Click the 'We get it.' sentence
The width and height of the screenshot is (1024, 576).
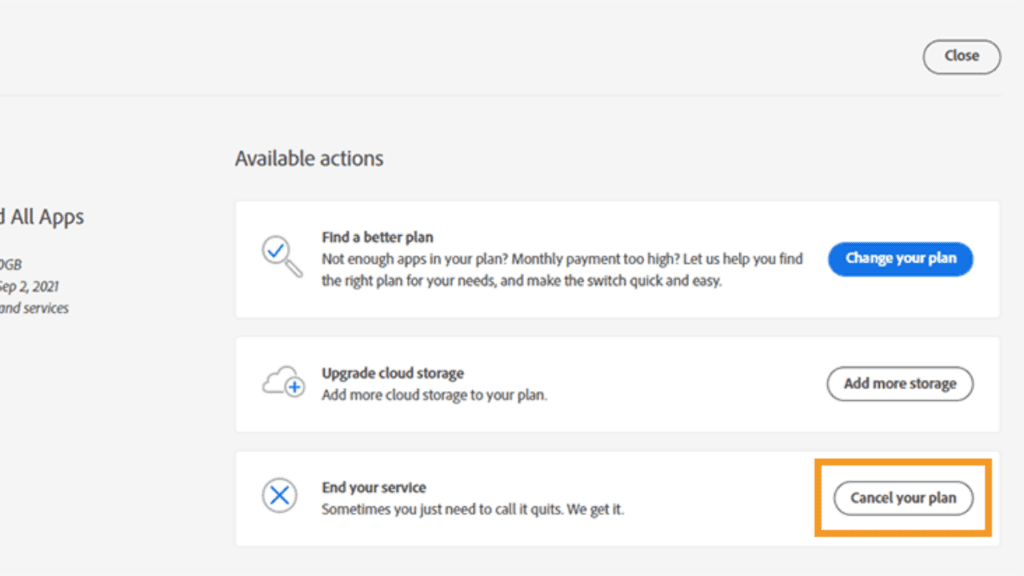599,510
